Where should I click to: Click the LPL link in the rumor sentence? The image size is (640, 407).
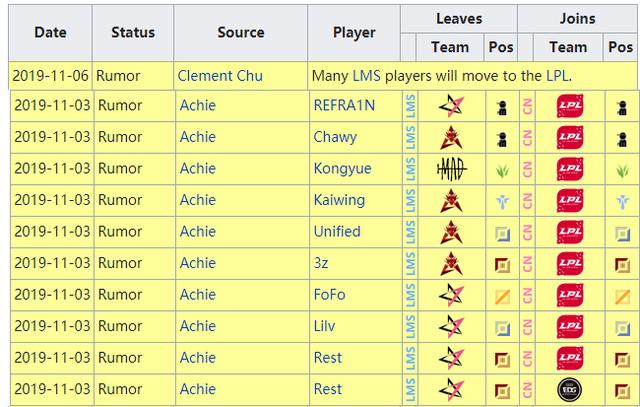pyautogui.click(x=557, y=76)
